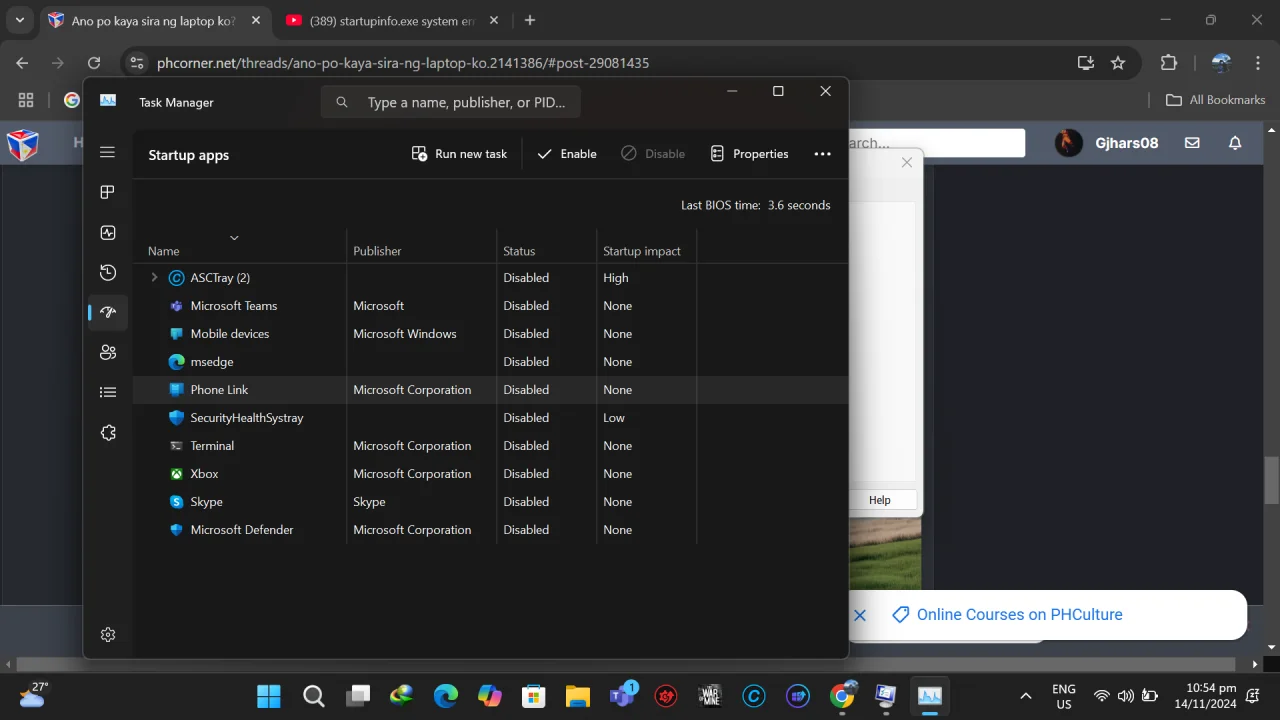Open Microsoft Teams from taskbar
Viewport: 1280px width, 720px height.
[x=622, y=696]
